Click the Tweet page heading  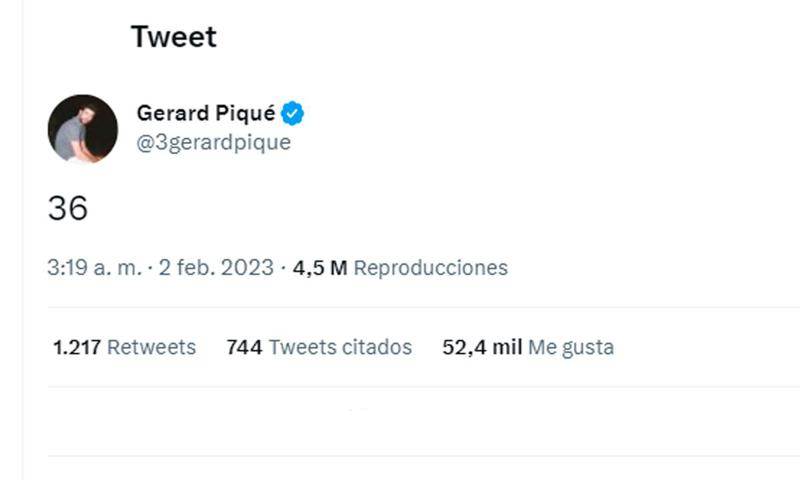click(x=173, y=37)
